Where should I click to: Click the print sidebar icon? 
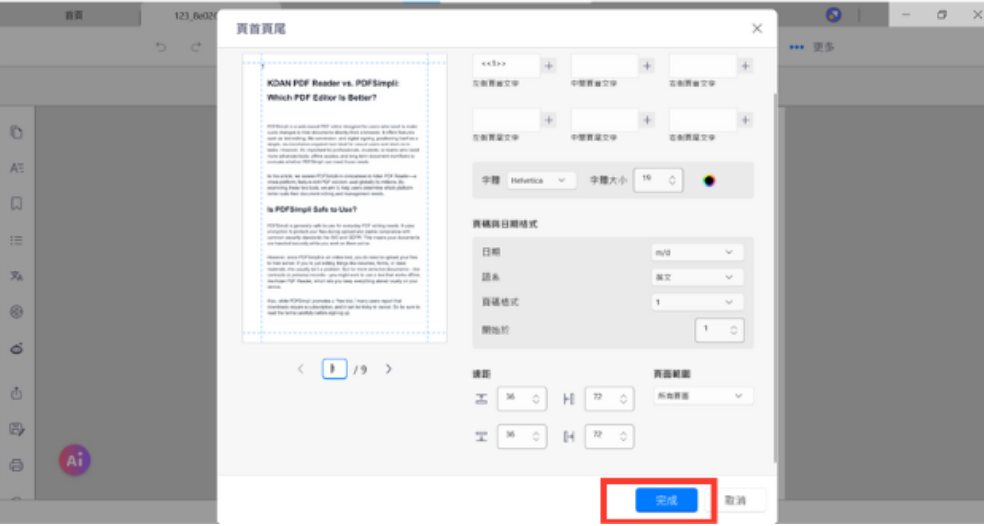pos(17,466)
